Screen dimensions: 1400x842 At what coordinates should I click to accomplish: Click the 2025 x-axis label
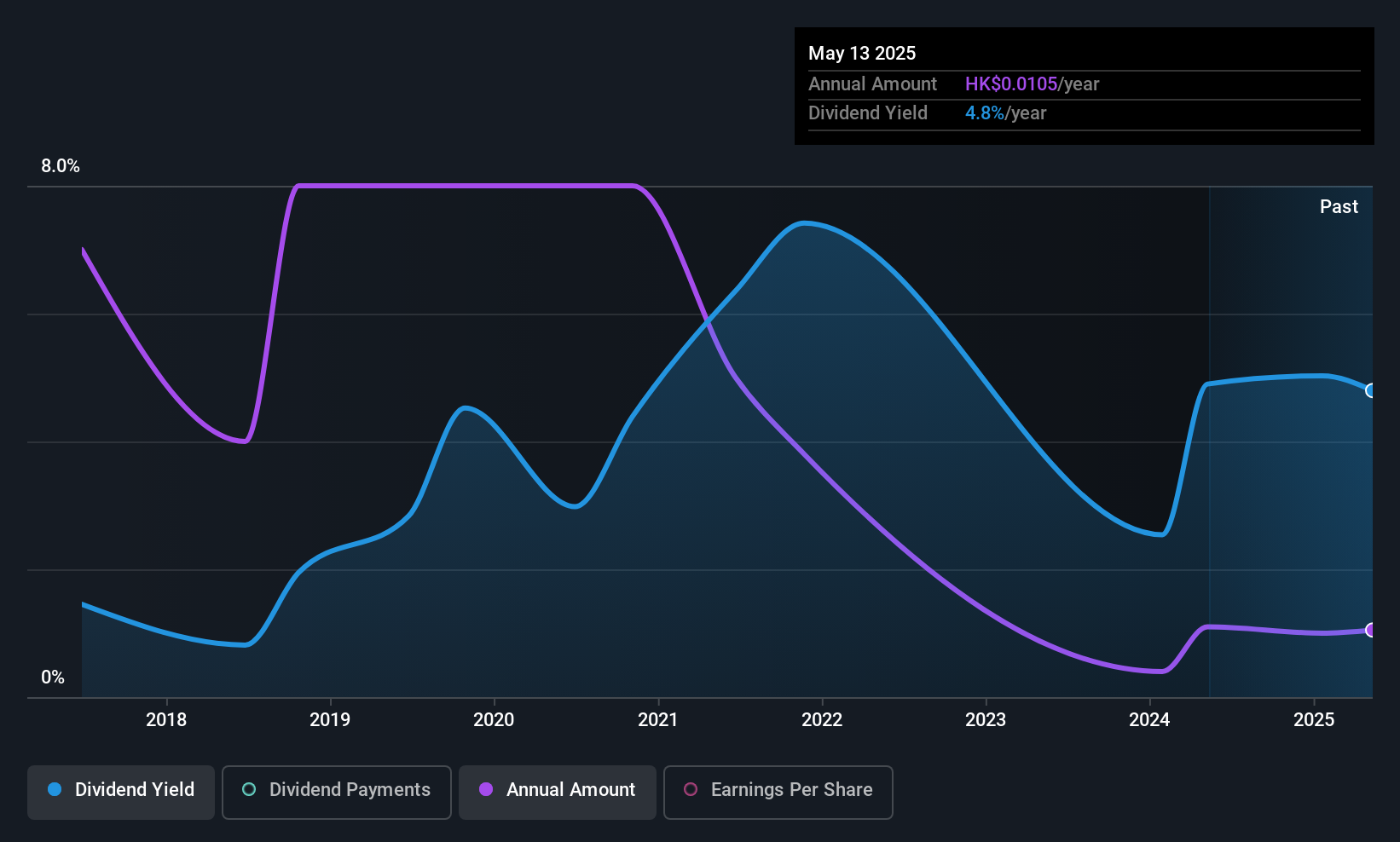(1314, 720)
